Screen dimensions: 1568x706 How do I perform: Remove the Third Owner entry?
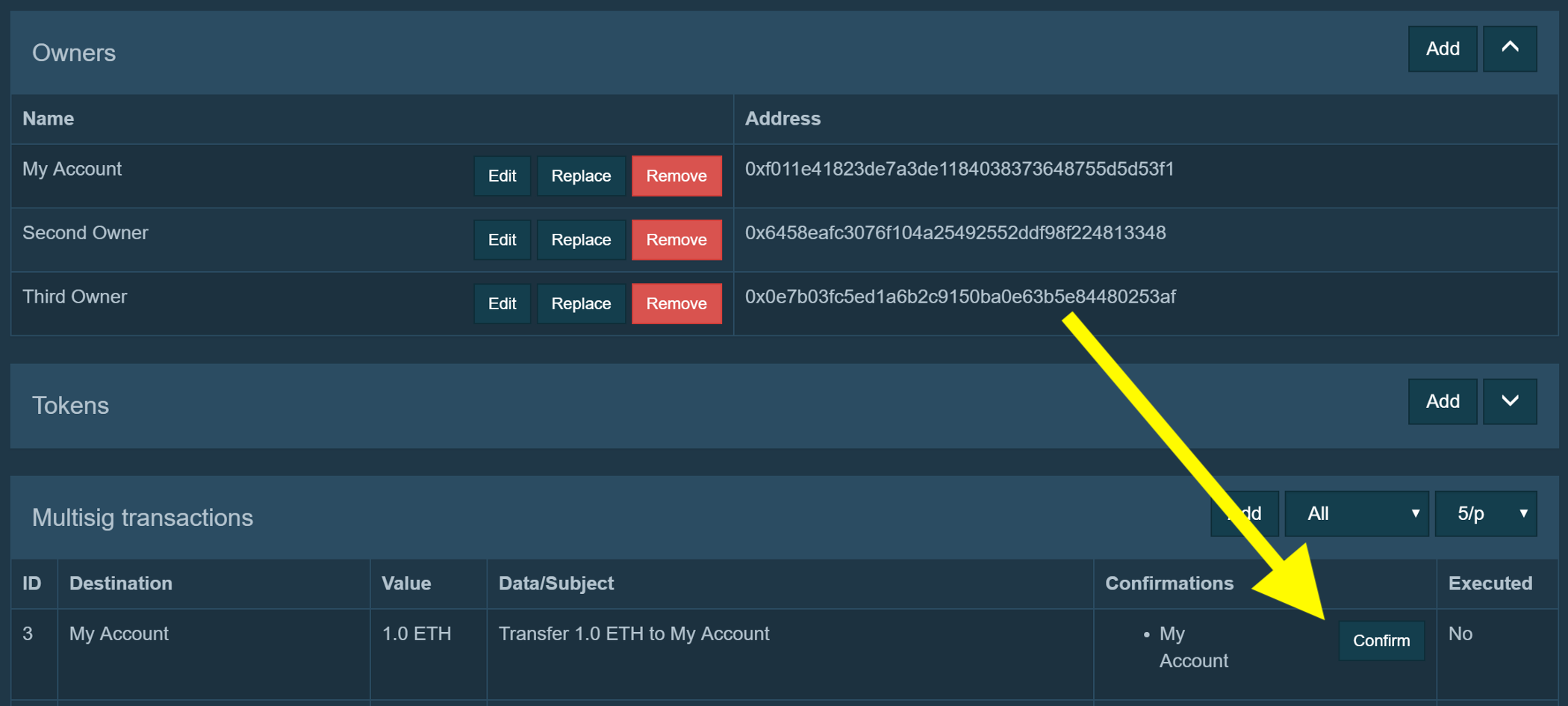click(x=676, y=303)
